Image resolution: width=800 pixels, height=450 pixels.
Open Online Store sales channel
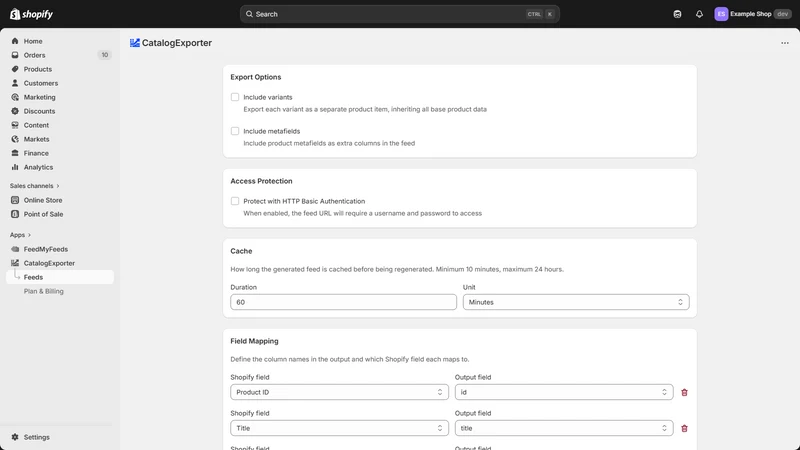click(x=43, y=200)
